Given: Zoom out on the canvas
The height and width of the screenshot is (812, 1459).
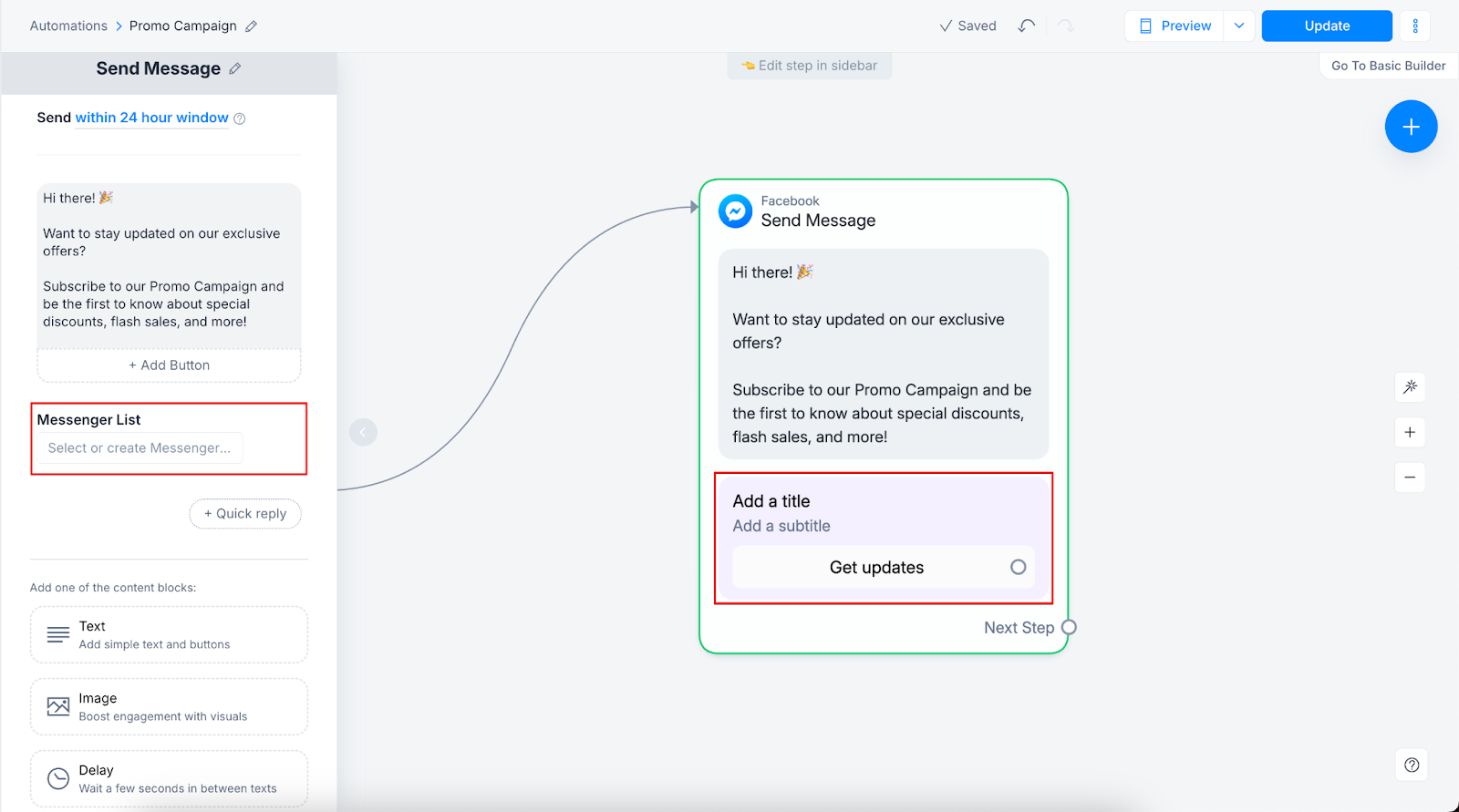Looking at the screenshot, I should (x=1410, y=478).
